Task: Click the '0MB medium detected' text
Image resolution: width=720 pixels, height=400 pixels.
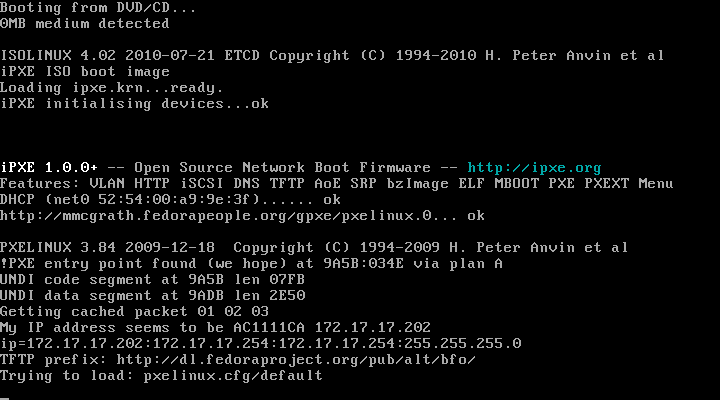Action: (84, 24)
